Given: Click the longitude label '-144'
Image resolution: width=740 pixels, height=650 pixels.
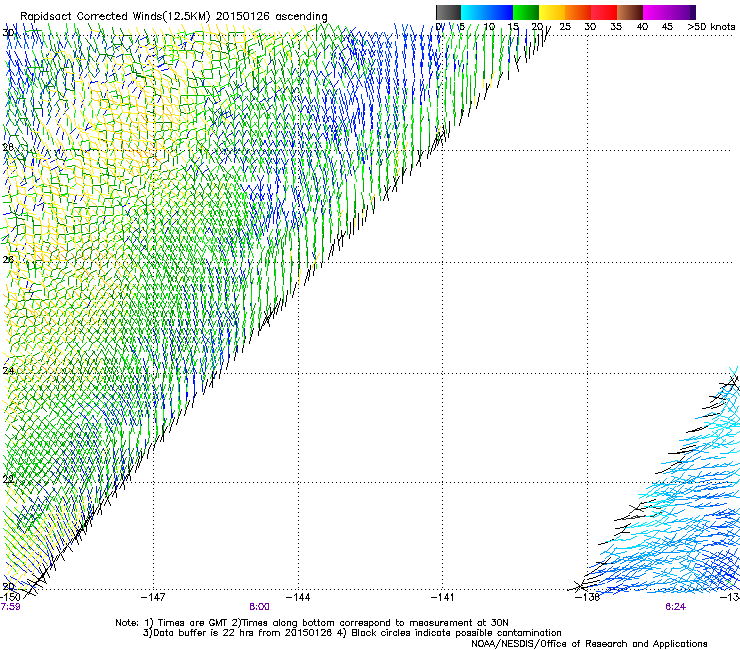Looking at the screenshot, I should (x=298, y=597).
